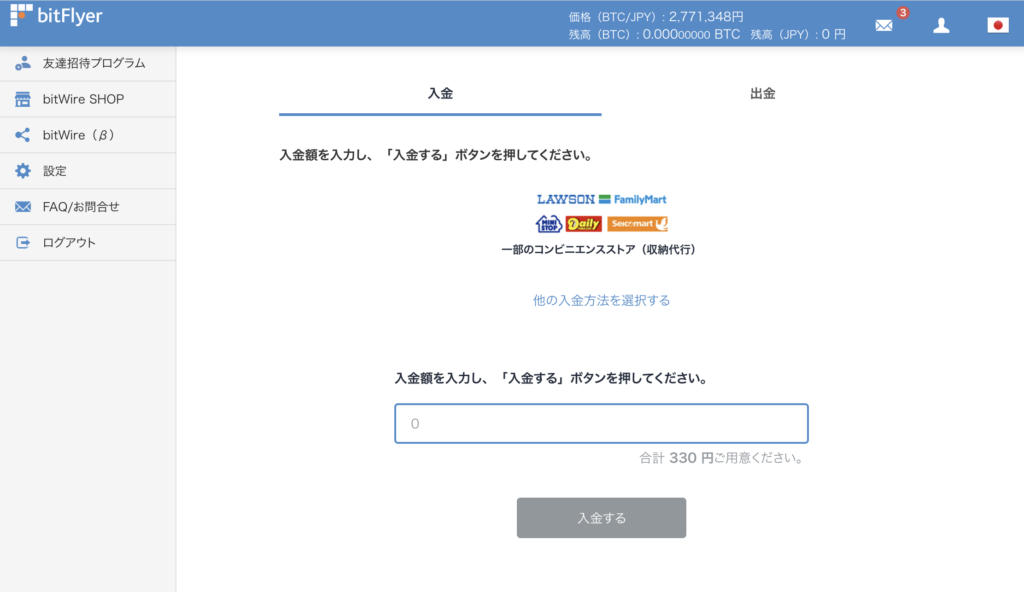
Task: Click the Seicomart store logo
Action: pos(637,223)
